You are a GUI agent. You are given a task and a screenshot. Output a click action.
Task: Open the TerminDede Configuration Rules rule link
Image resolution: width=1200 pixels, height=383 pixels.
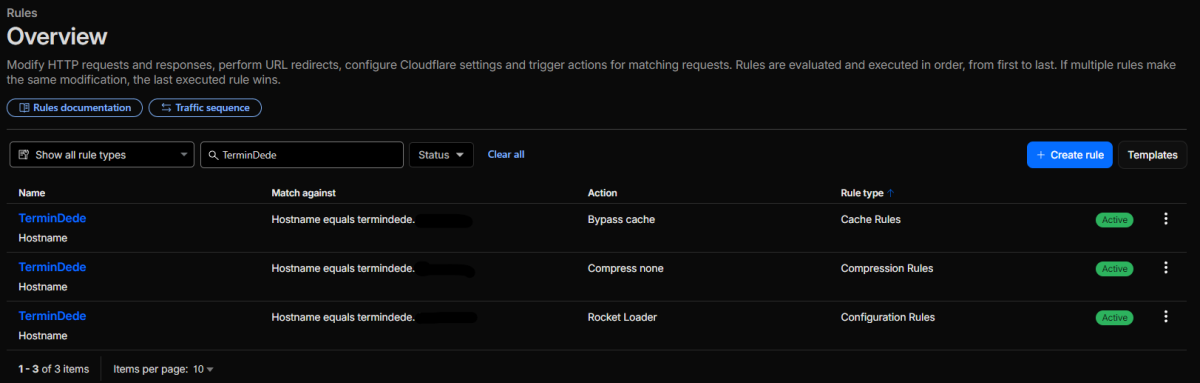[x=52, y=316]
